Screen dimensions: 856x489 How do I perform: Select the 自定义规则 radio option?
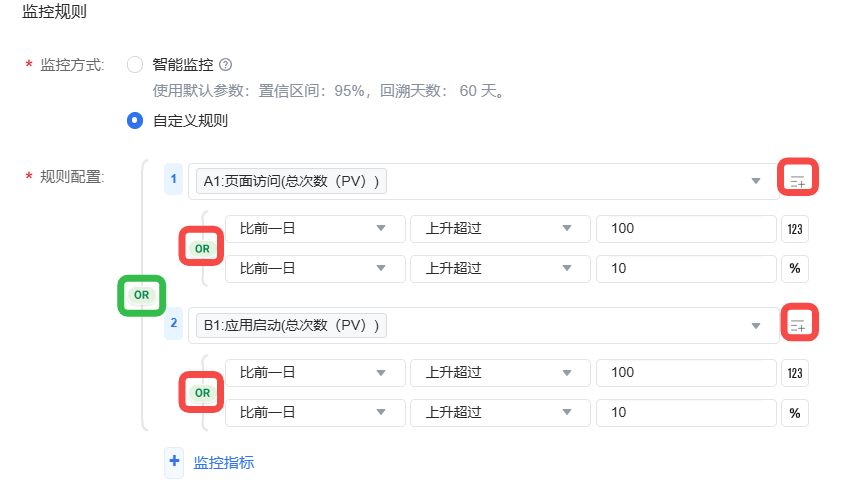pyautogui.click(x=135, y=121)
